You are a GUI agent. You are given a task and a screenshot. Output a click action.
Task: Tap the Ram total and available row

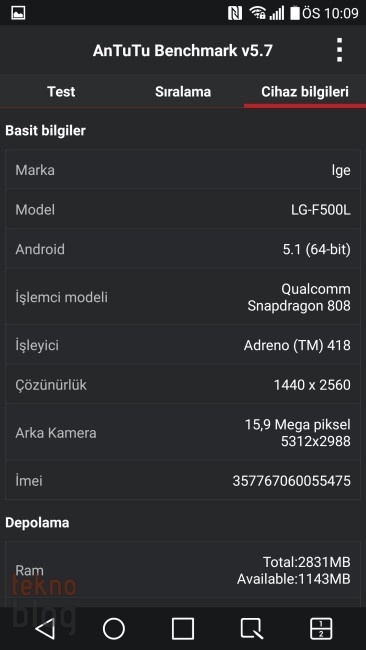click(183, 570)
